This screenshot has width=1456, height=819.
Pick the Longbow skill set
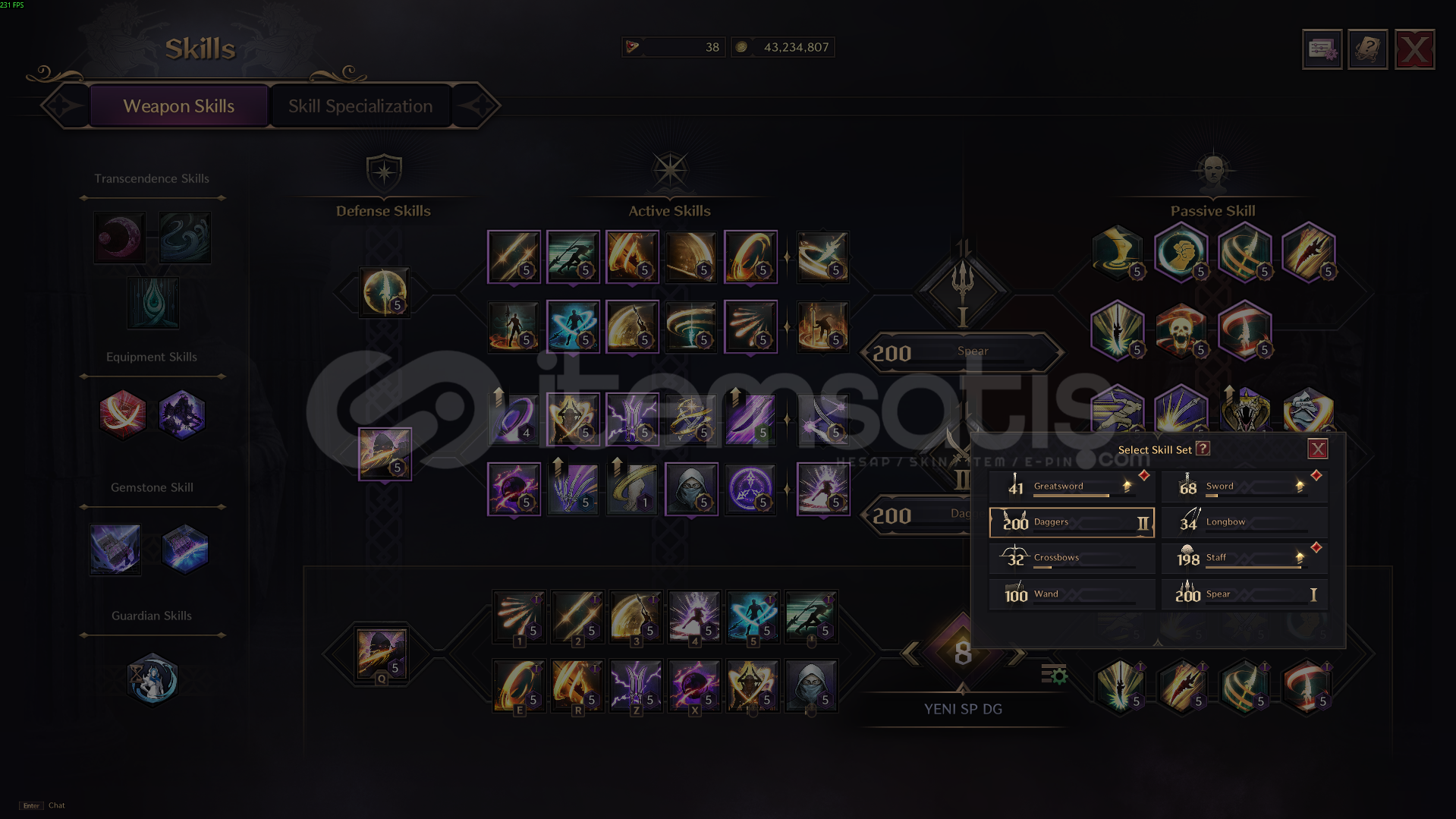coord(1244,522)
